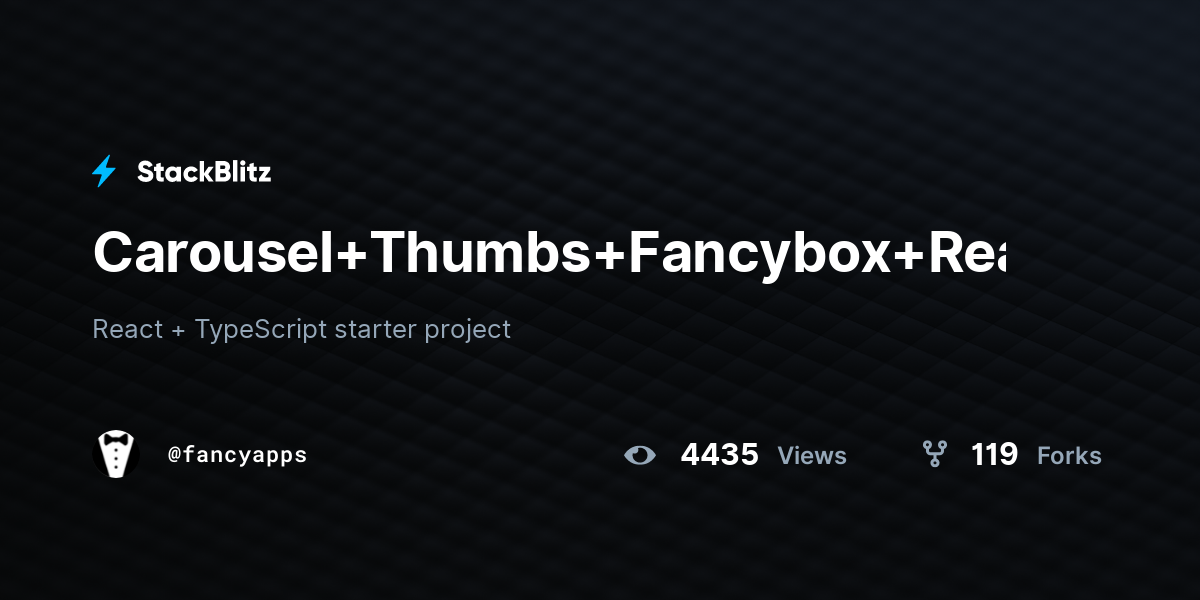Click the fancyapps tuxedo avatar
Viewport: 1200px width, 600px height.
pos(116,455)
